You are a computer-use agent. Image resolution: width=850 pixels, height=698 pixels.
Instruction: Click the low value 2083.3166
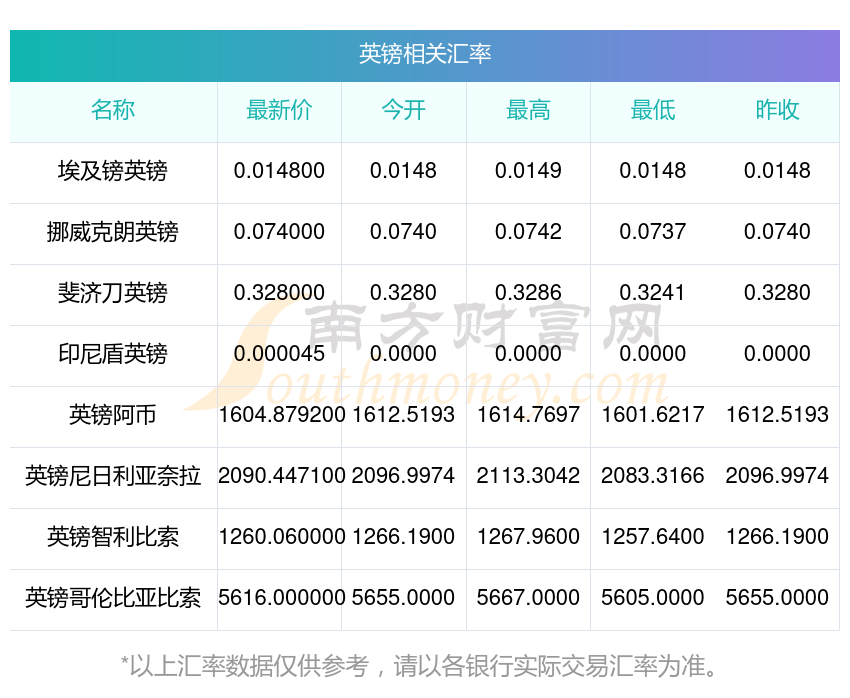pyautogui.click(x=653, y=476)
